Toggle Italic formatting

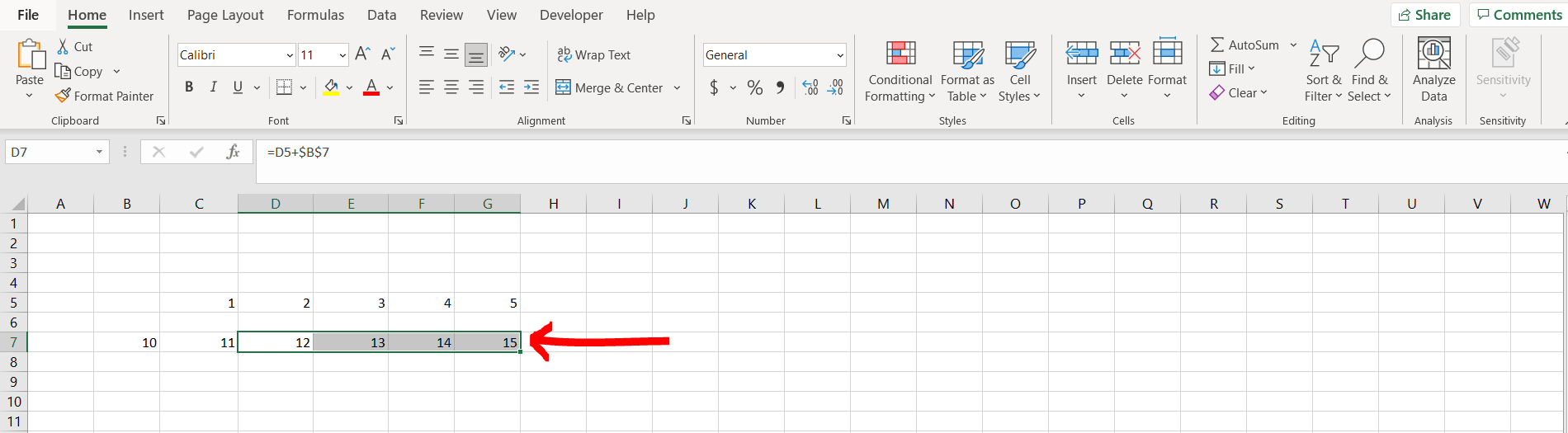(x=214, y=87)
